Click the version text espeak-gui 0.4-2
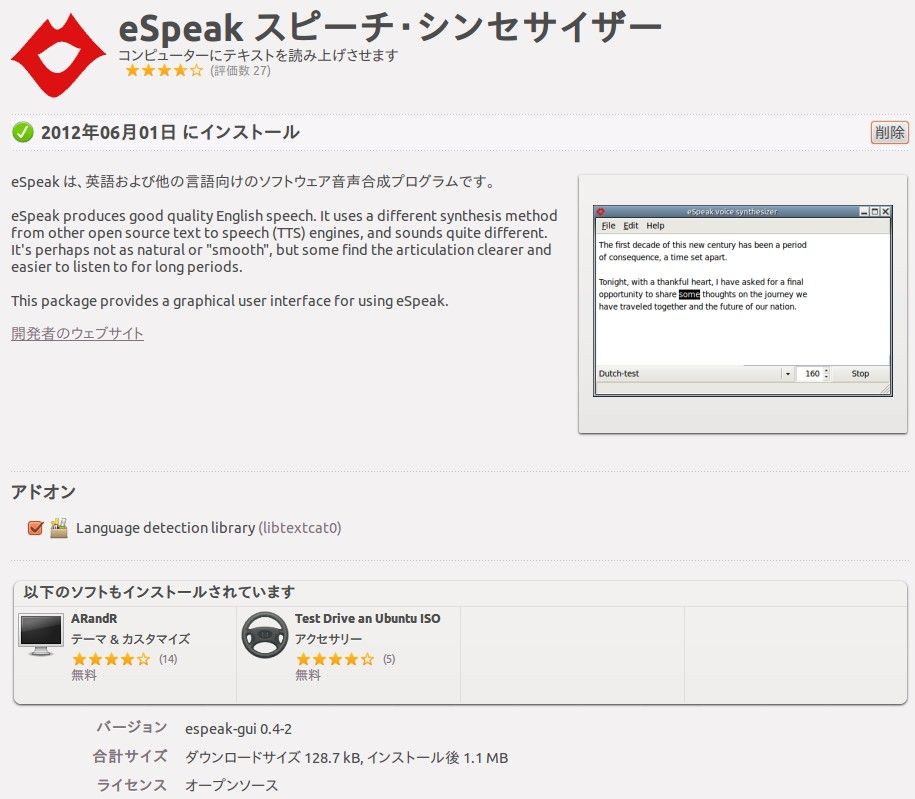This screenshot has height=799, width=915. (x=238, y=729)
